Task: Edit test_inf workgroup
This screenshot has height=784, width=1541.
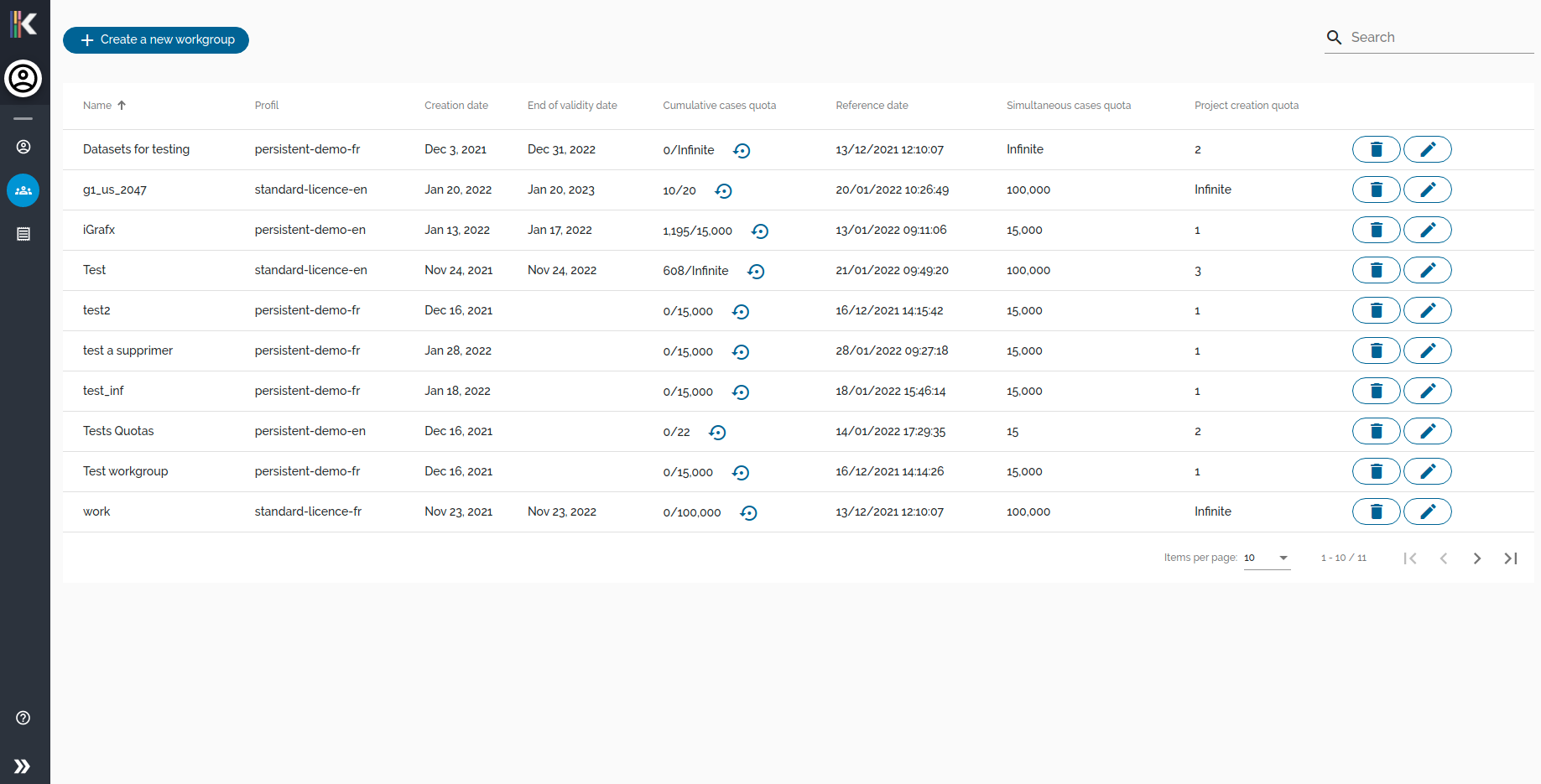Action: click(1428, 391)
